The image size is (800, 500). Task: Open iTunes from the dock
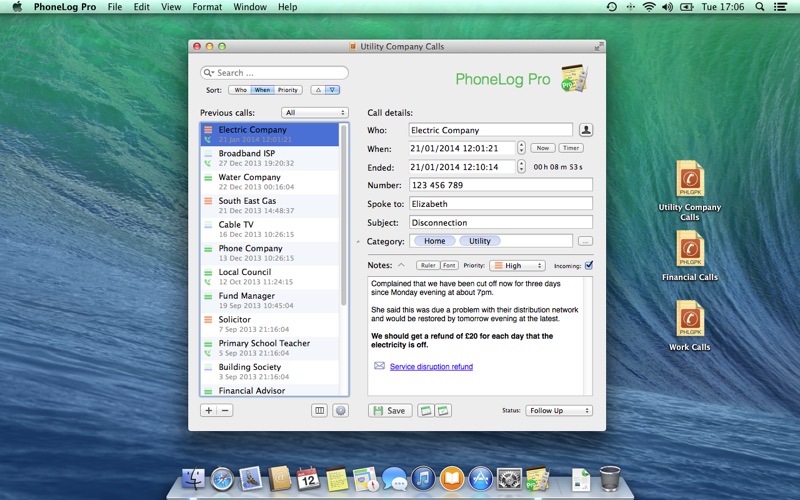click(423, 479)
